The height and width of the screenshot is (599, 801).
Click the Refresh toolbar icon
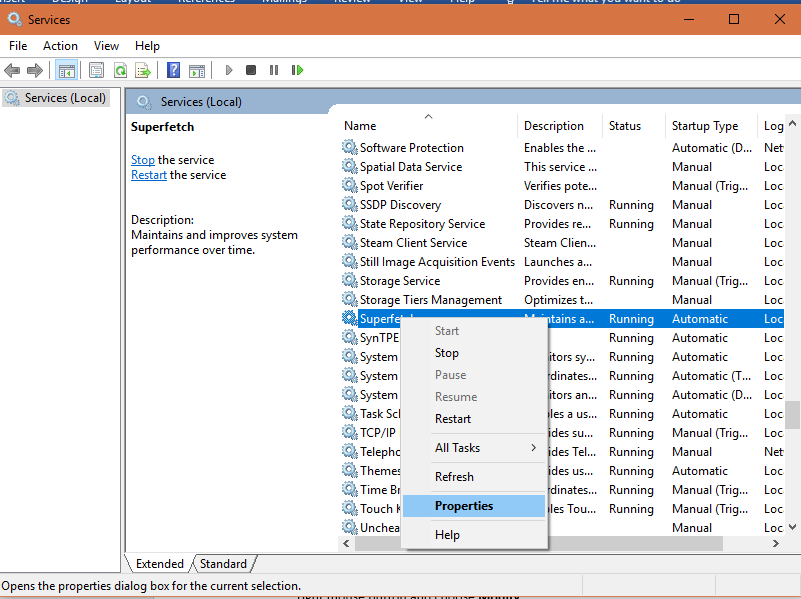point(120,70)
